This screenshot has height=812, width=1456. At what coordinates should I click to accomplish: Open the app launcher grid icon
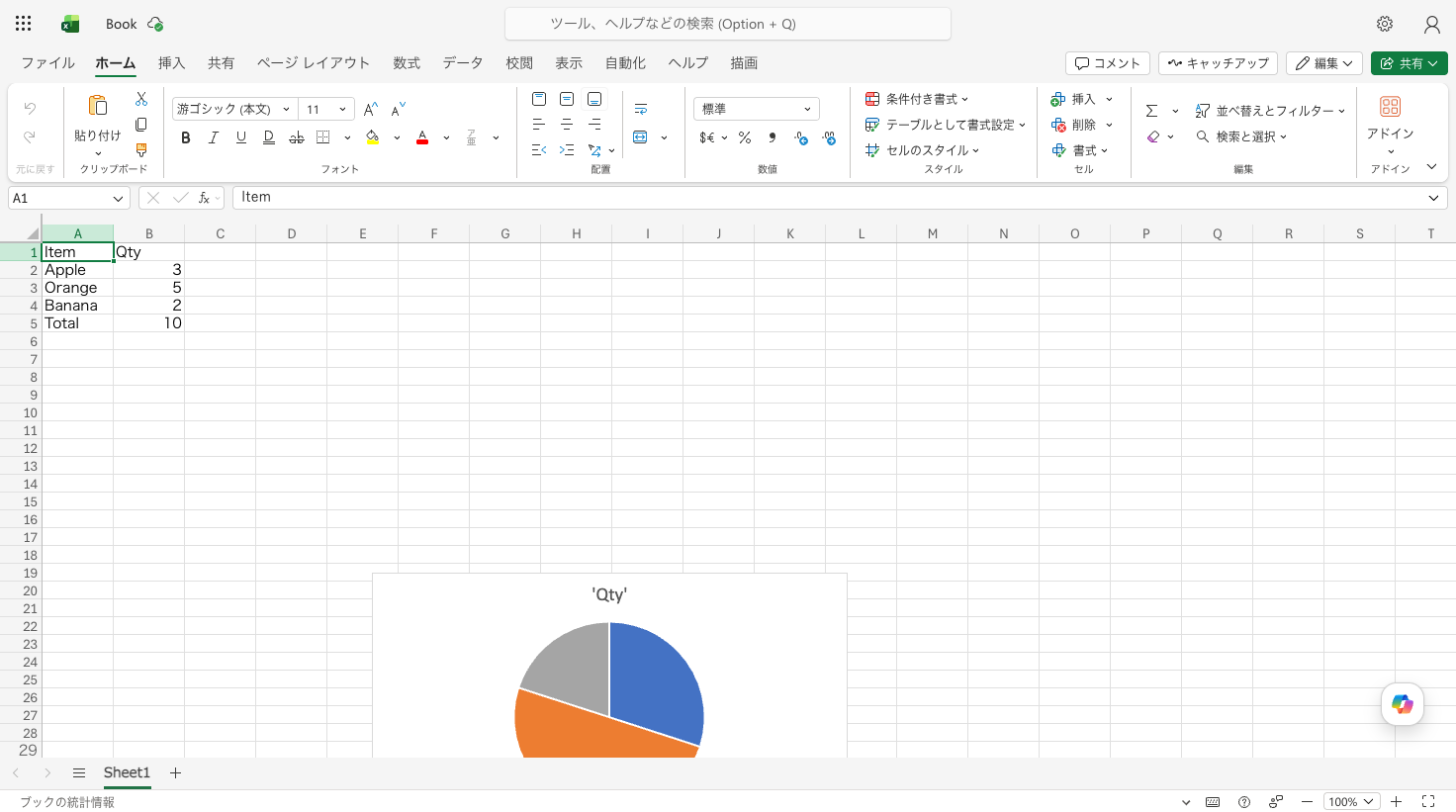(24, 24)
